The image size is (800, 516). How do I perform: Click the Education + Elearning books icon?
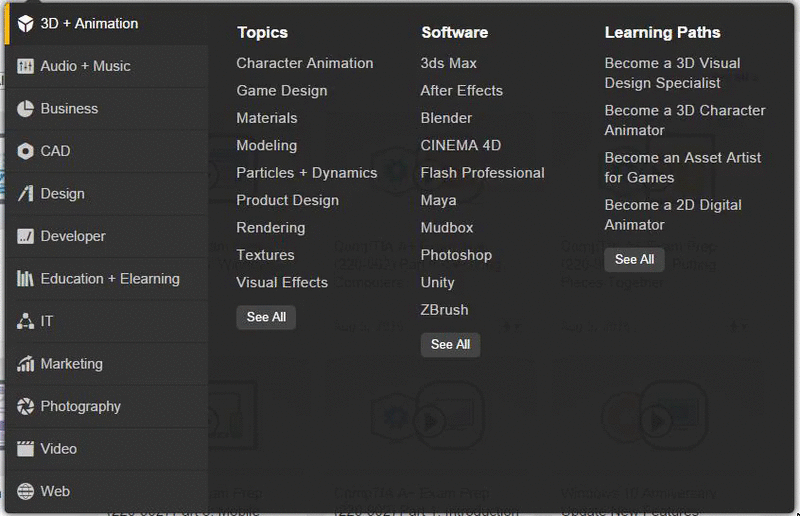(x=26, y=279)
